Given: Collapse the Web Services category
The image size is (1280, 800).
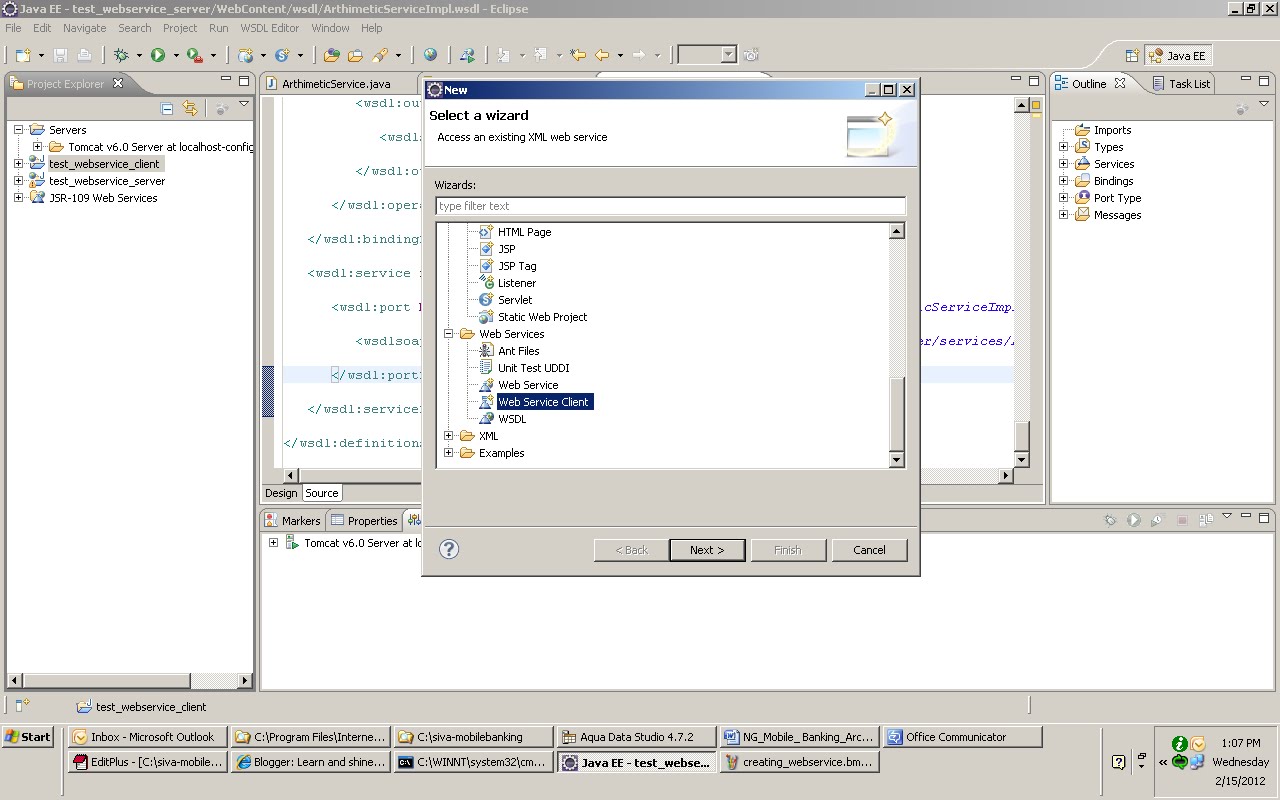Looking at the screenshot, I should click(448, 333).
